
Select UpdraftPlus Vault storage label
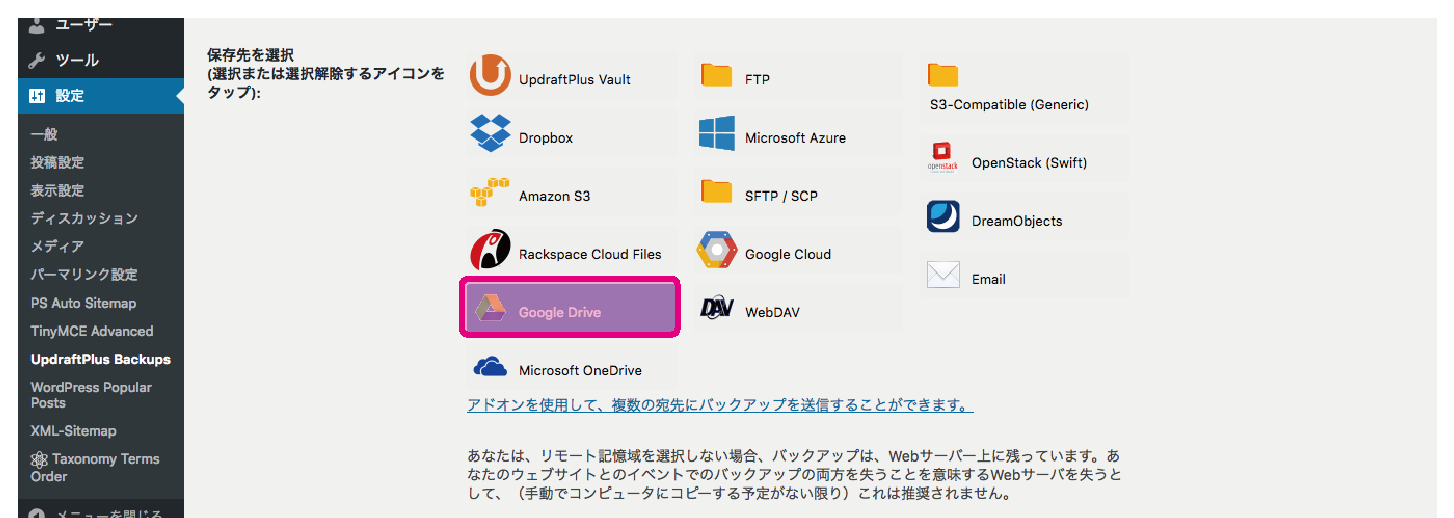coord(575,79)
